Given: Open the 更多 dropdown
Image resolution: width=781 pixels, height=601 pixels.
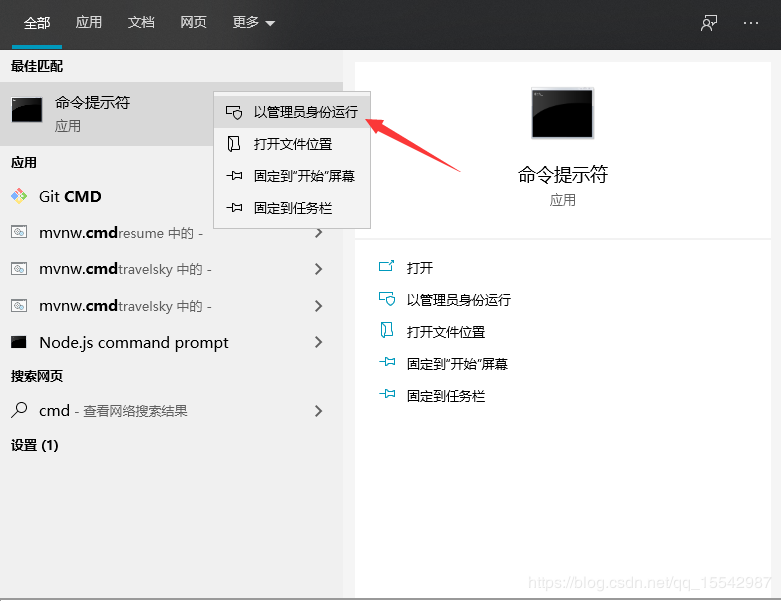Looking at the screenshot, I should (254, 22).
